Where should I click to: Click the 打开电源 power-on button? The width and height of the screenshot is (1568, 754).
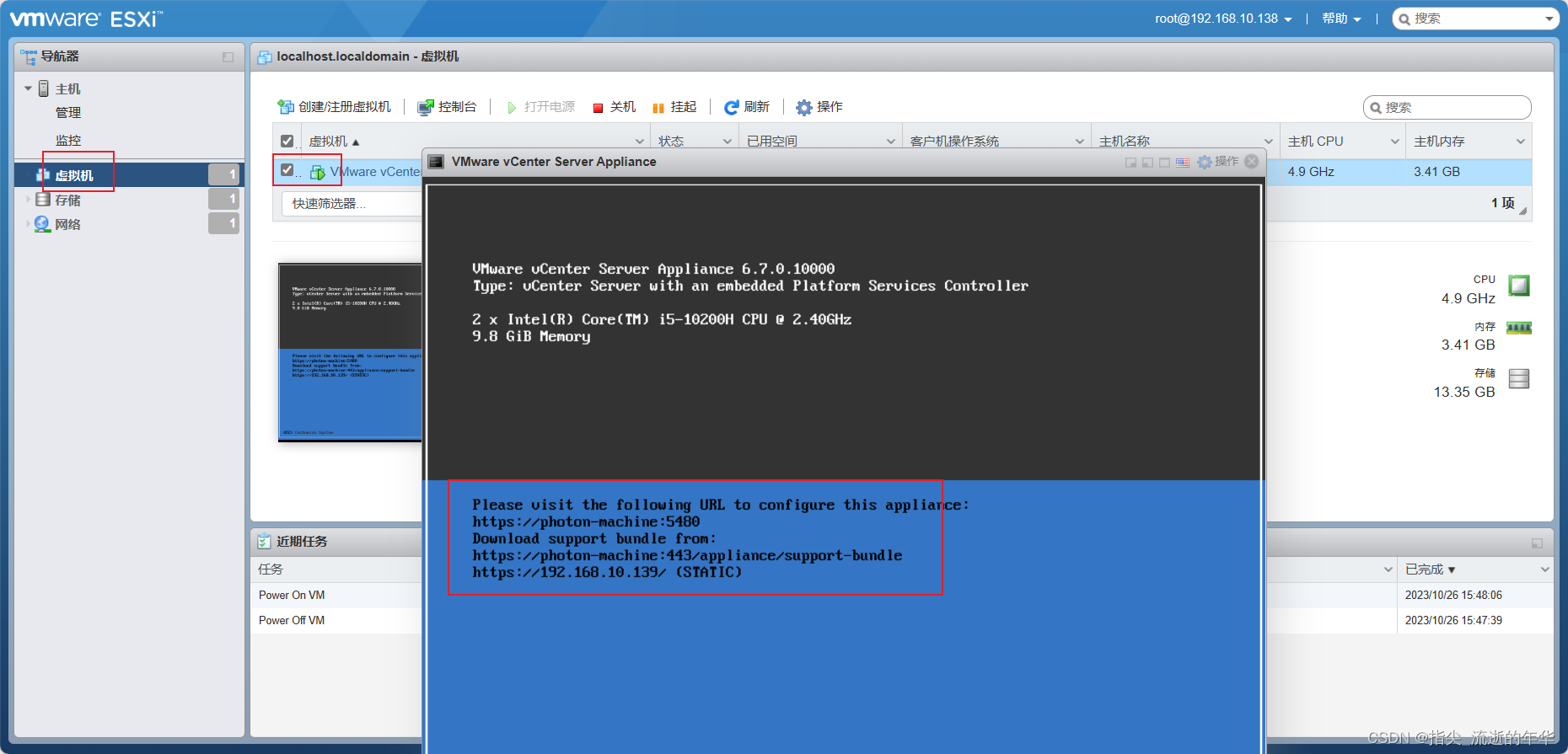coord(540,107)
